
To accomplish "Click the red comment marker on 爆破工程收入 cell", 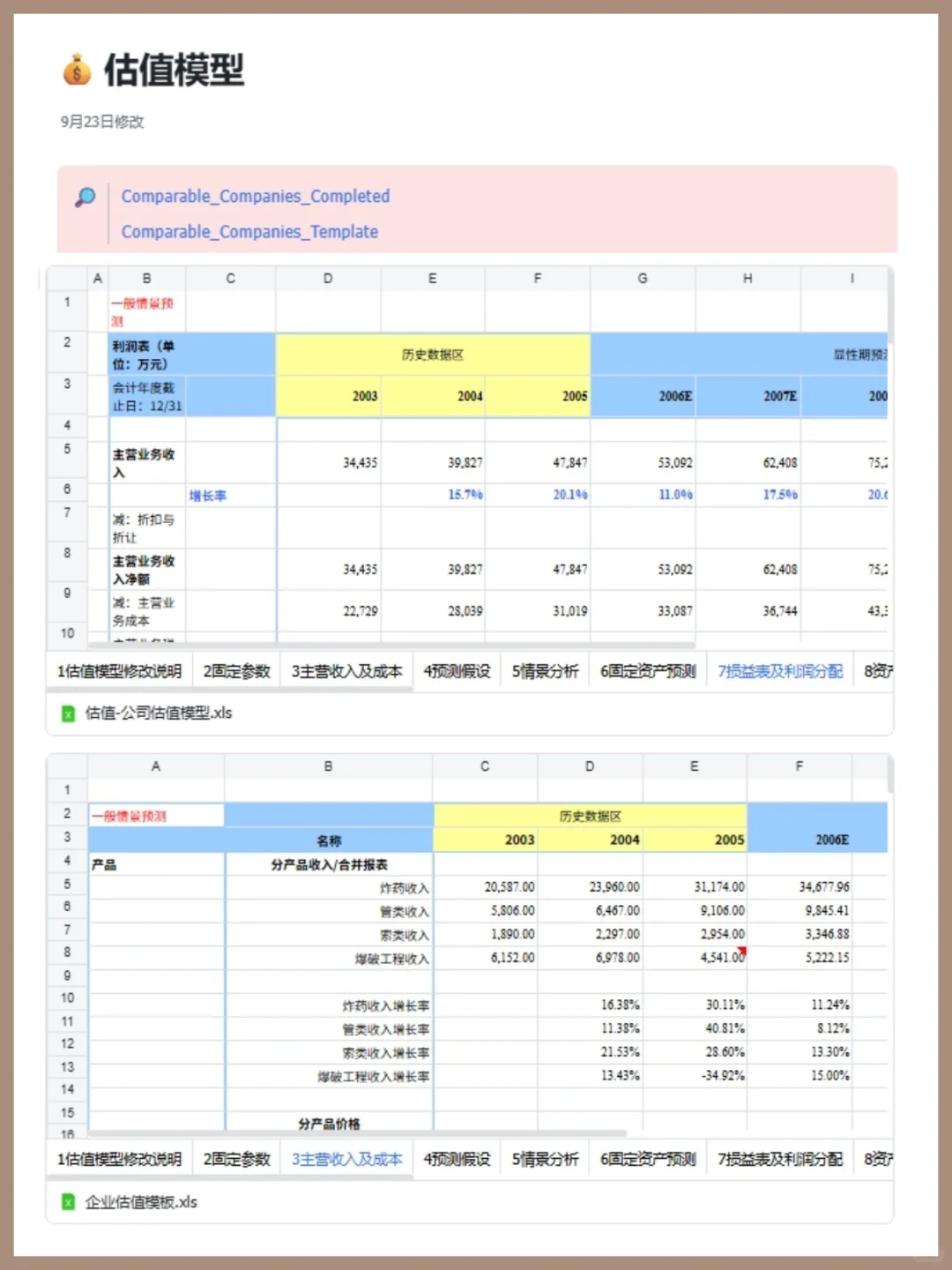I will [743, 951].
